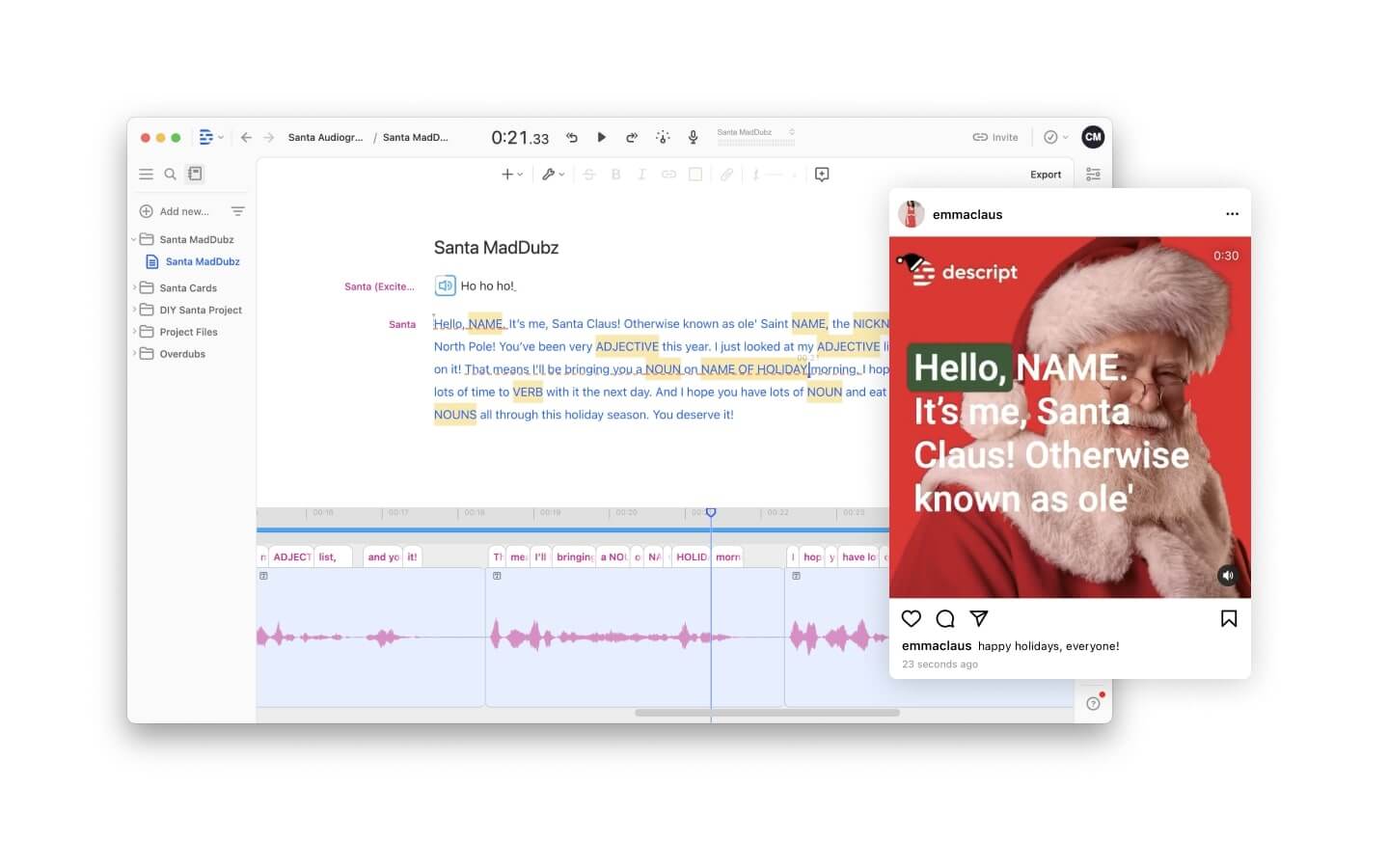Click the highlight square icon
This screenshot has height=868, width=1389.
coord(694,175)
